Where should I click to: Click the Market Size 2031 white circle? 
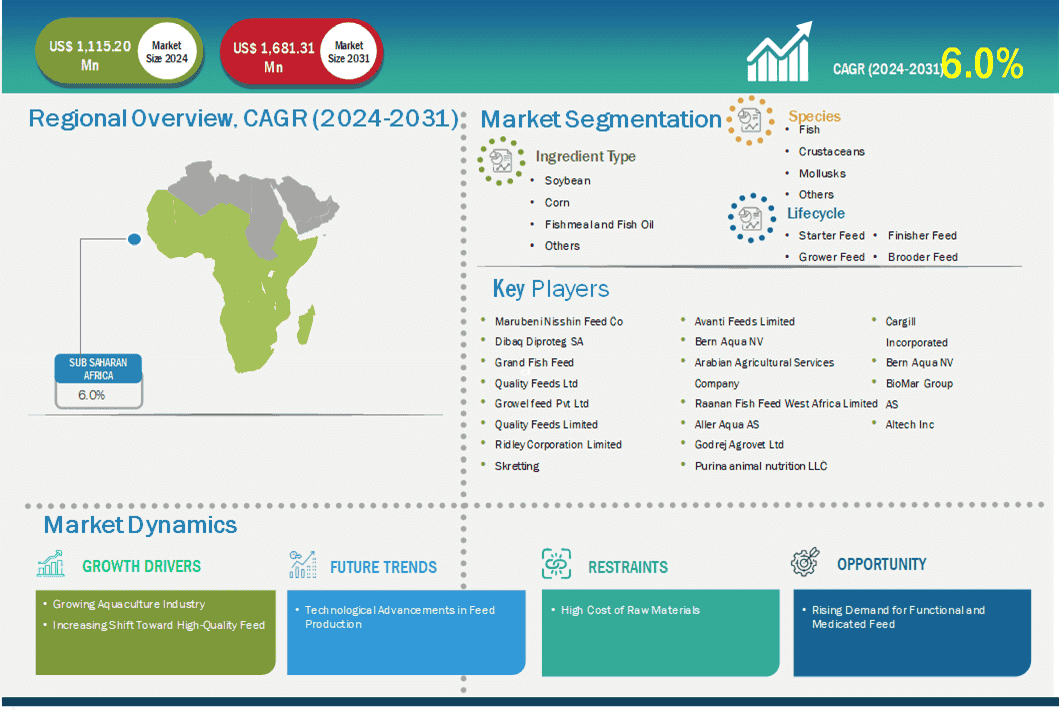tap(349, 52)
